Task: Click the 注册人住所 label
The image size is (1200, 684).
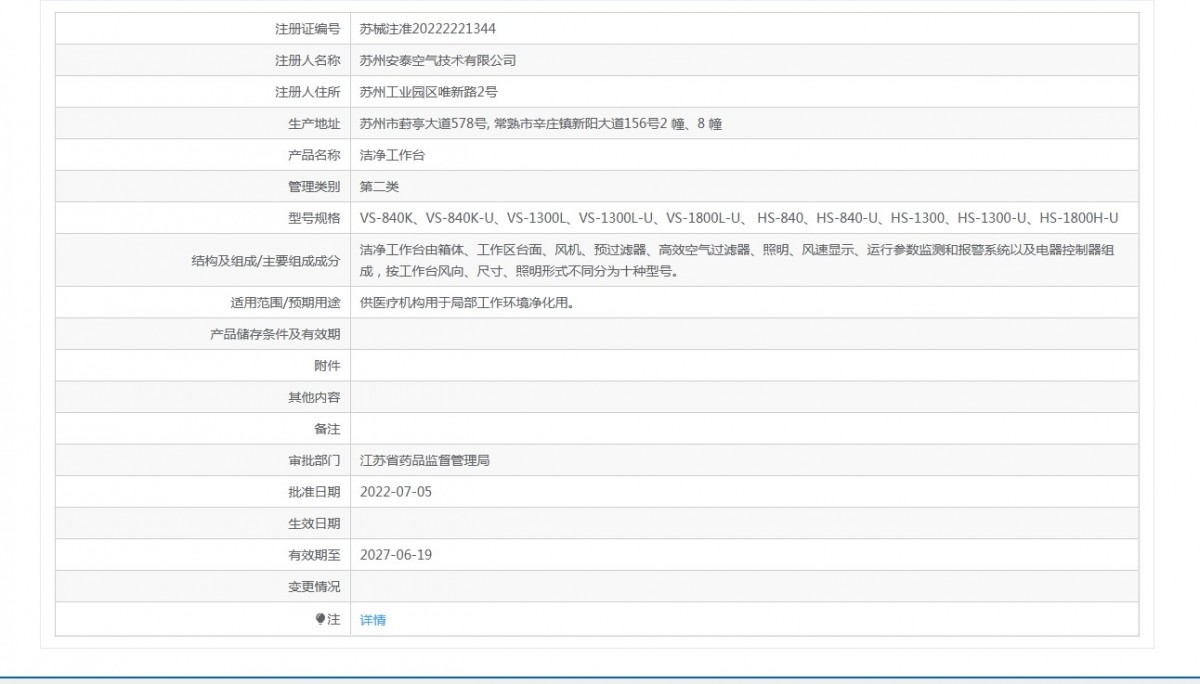Action: pyautogui.click(x=307, y=92)
